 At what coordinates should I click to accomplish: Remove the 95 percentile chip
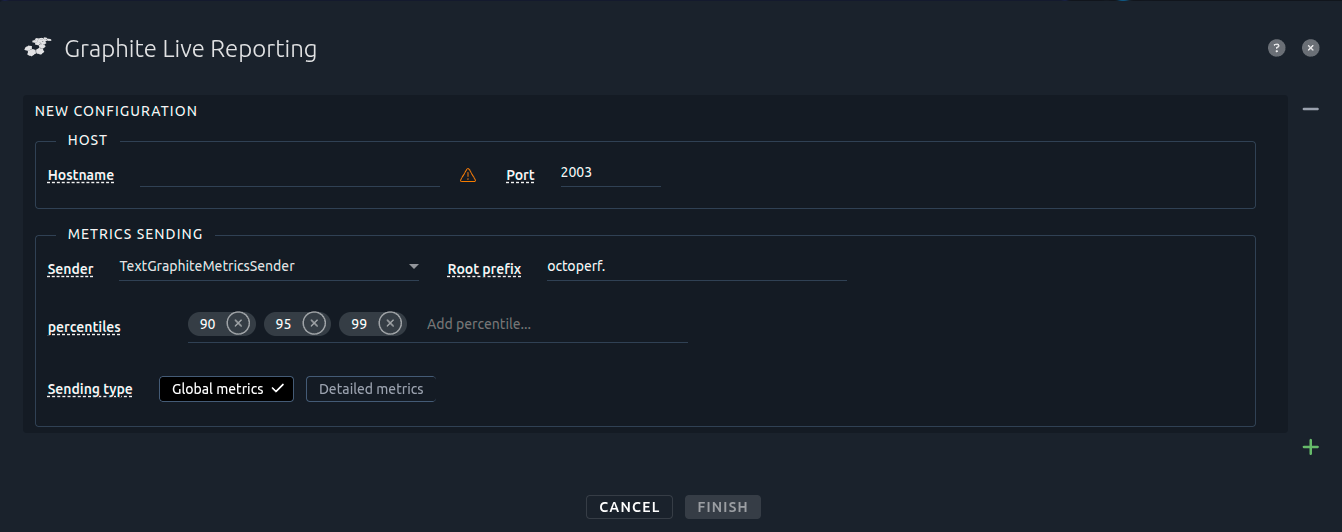pyautogui.click(x=313, y=324)
